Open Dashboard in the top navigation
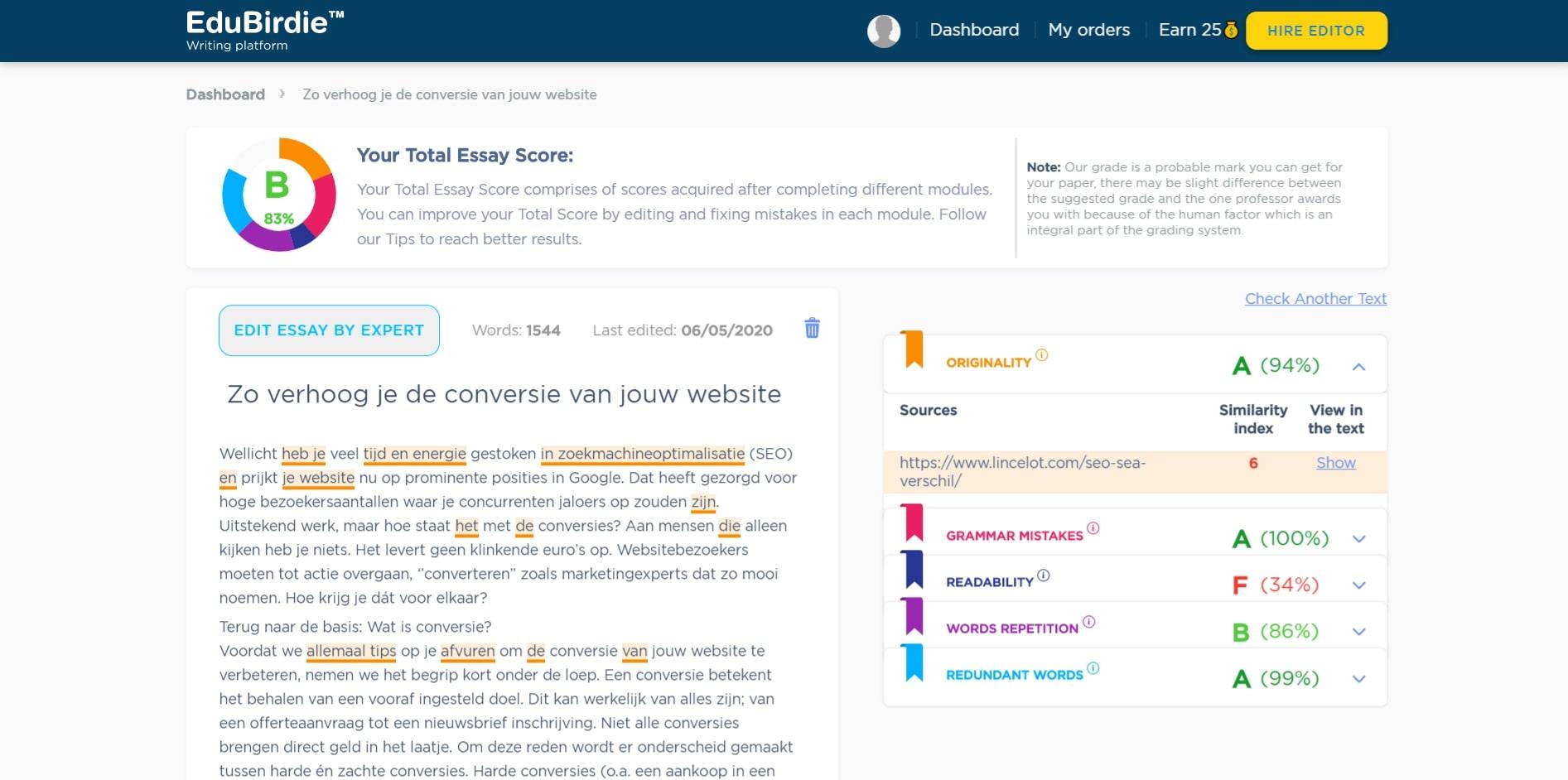 [974, 30]
